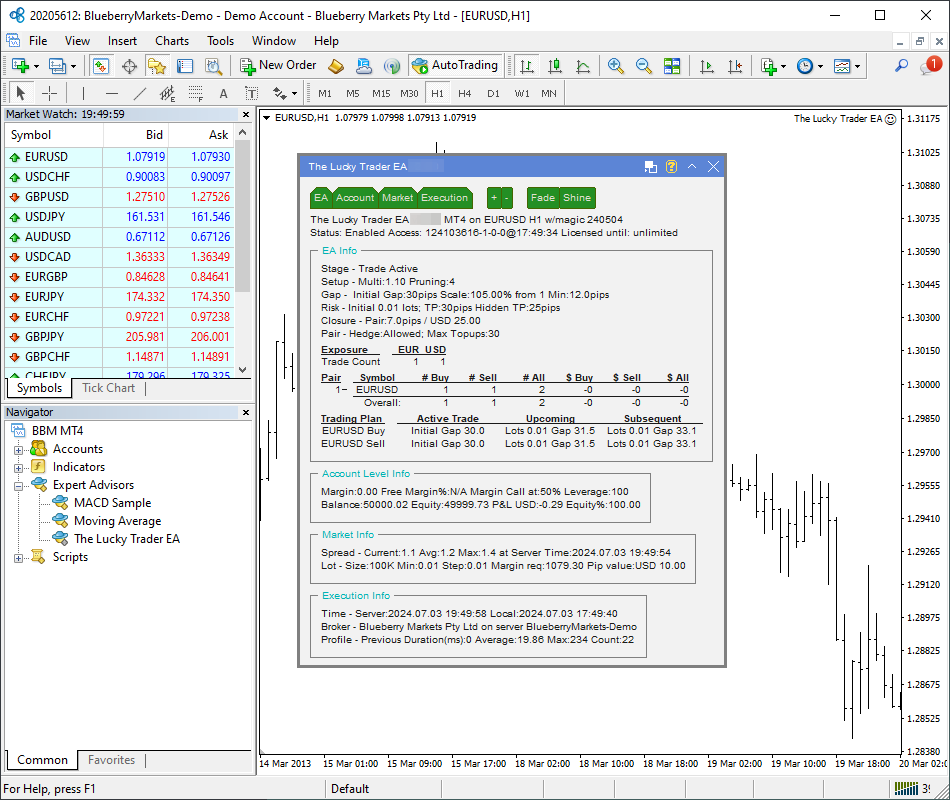Toggle the AutoTrading button
The image size is (950, 800).
[x=454, y=65]
